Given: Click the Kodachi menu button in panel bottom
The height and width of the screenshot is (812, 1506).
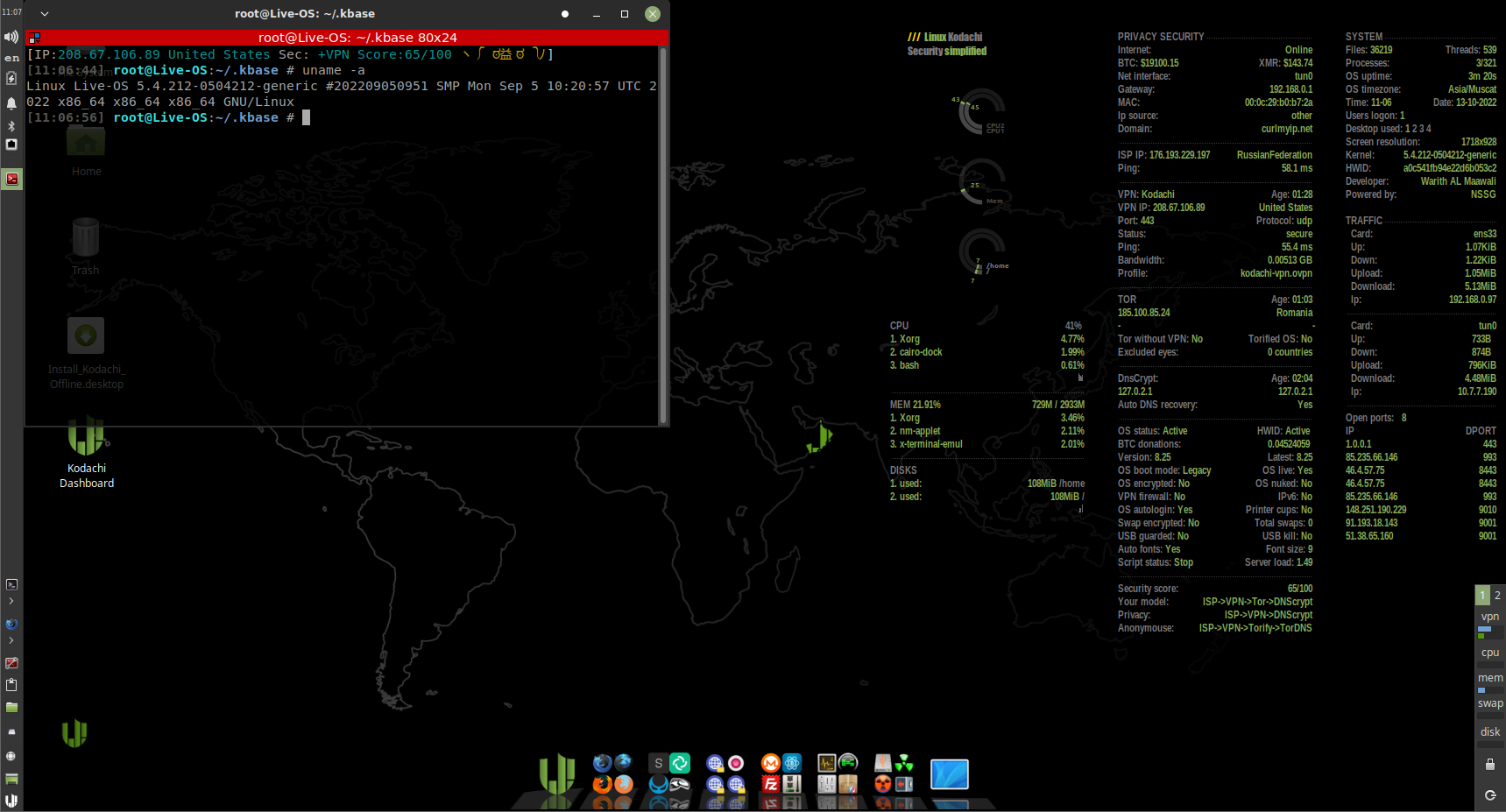Looking at the screenshot, I should coord(11,800).
